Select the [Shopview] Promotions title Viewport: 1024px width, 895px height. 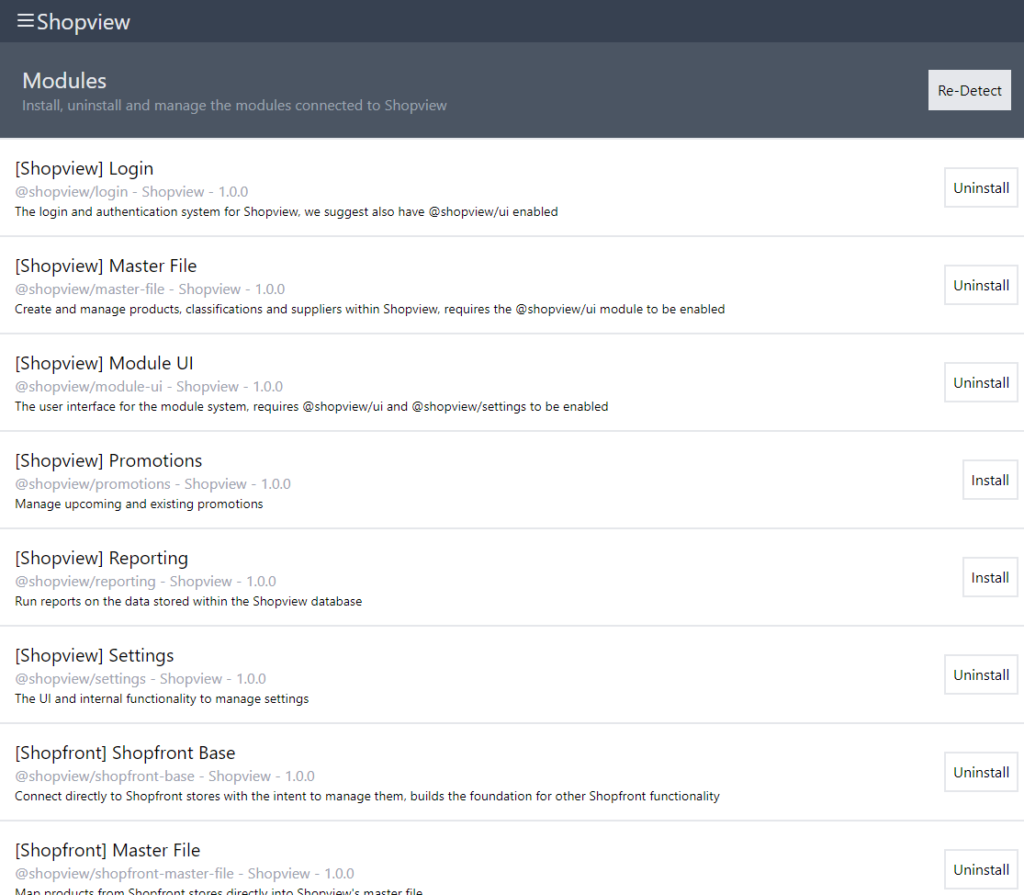click(108, 461)
